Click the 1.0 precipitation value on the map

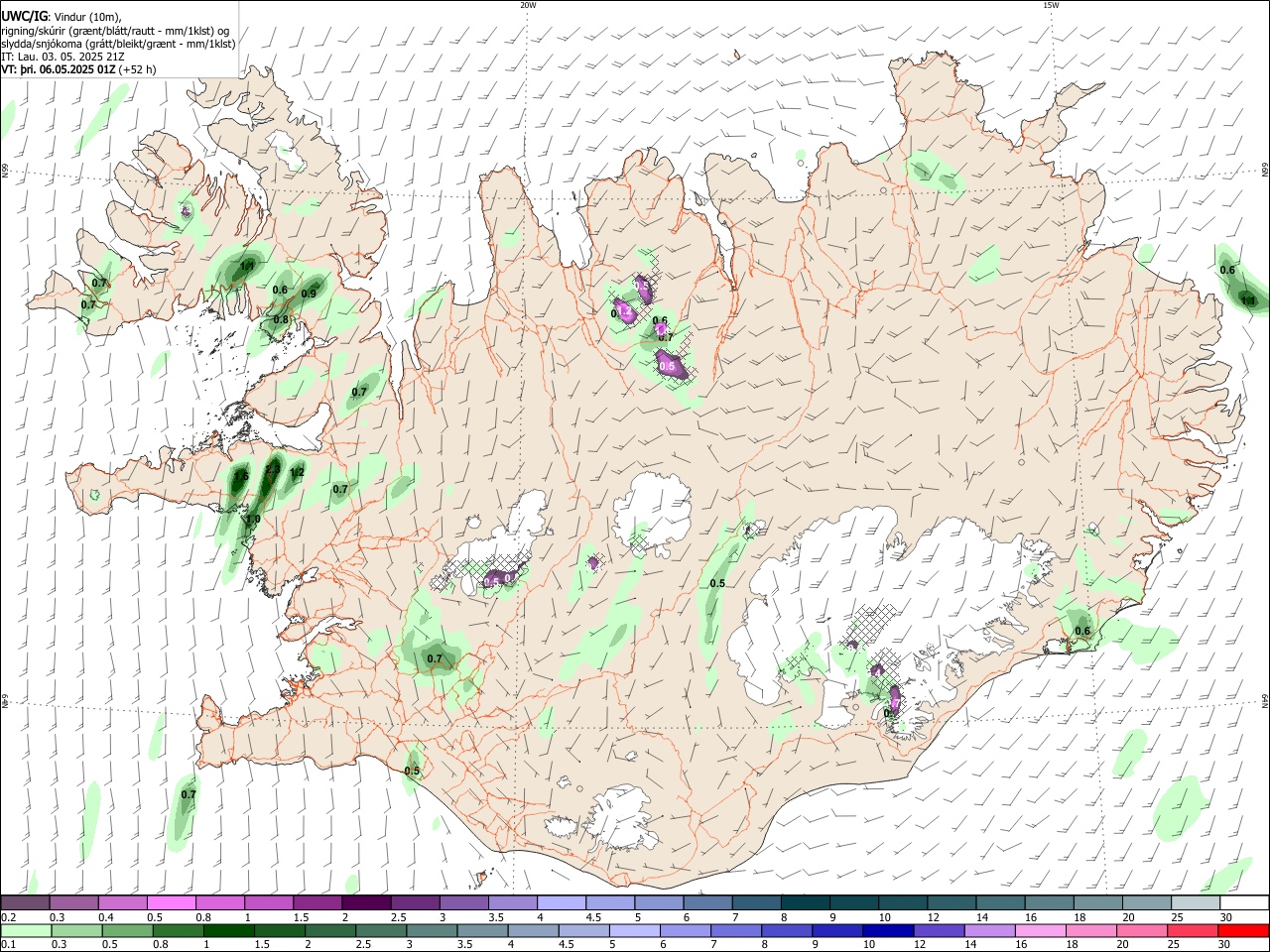coord(253,519)
